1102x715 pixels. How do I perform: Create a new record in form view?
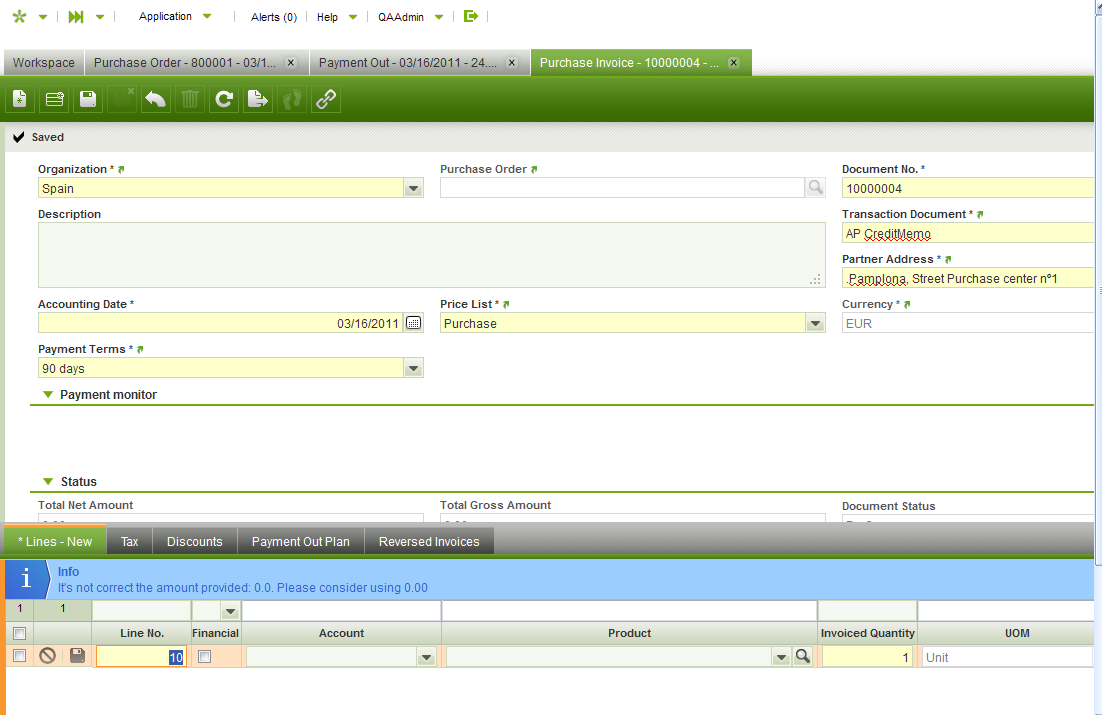point(20,99)
